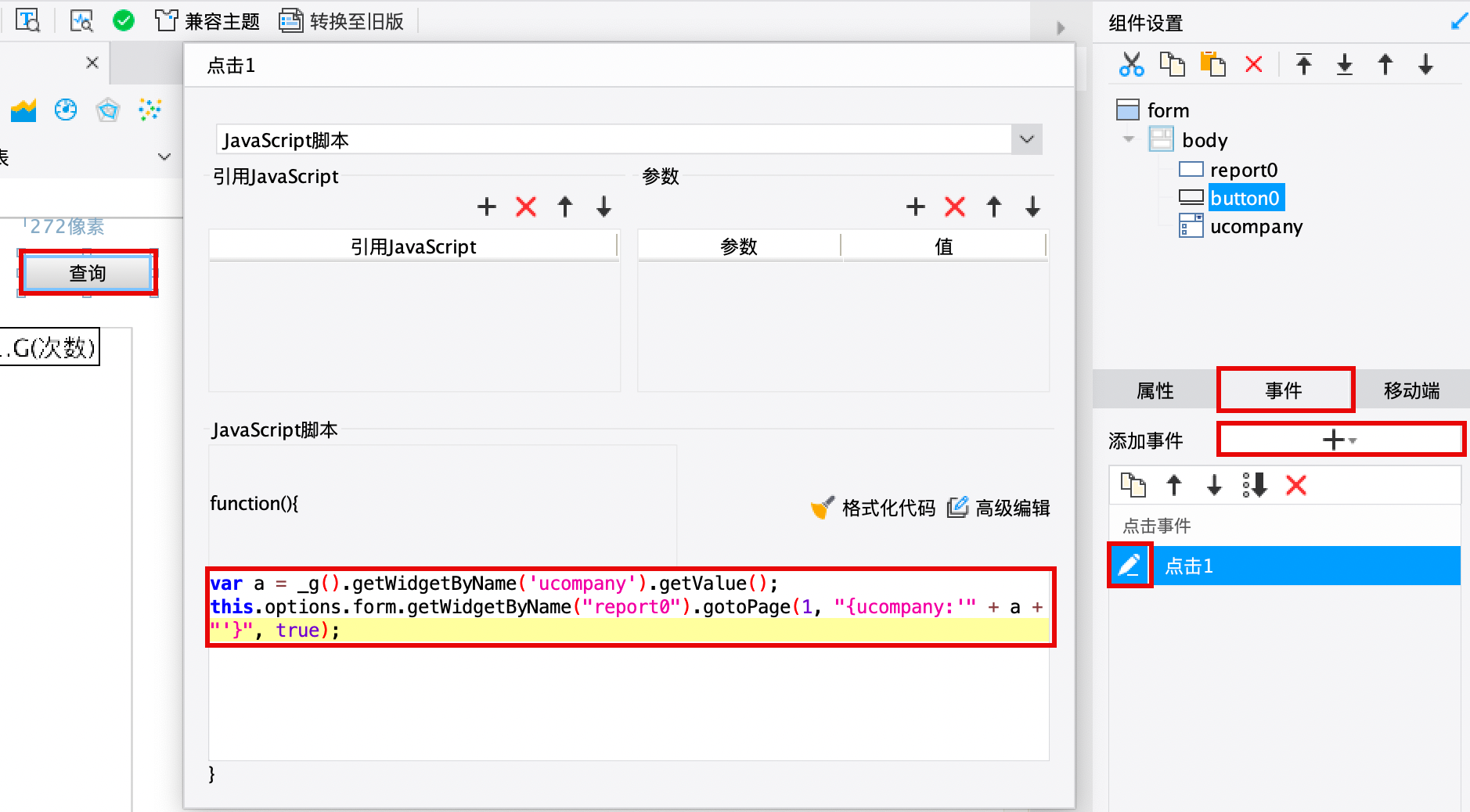1470x812 pixels.
Task: Click the 引用JavaScript column header
Action: tap(413, 246)
